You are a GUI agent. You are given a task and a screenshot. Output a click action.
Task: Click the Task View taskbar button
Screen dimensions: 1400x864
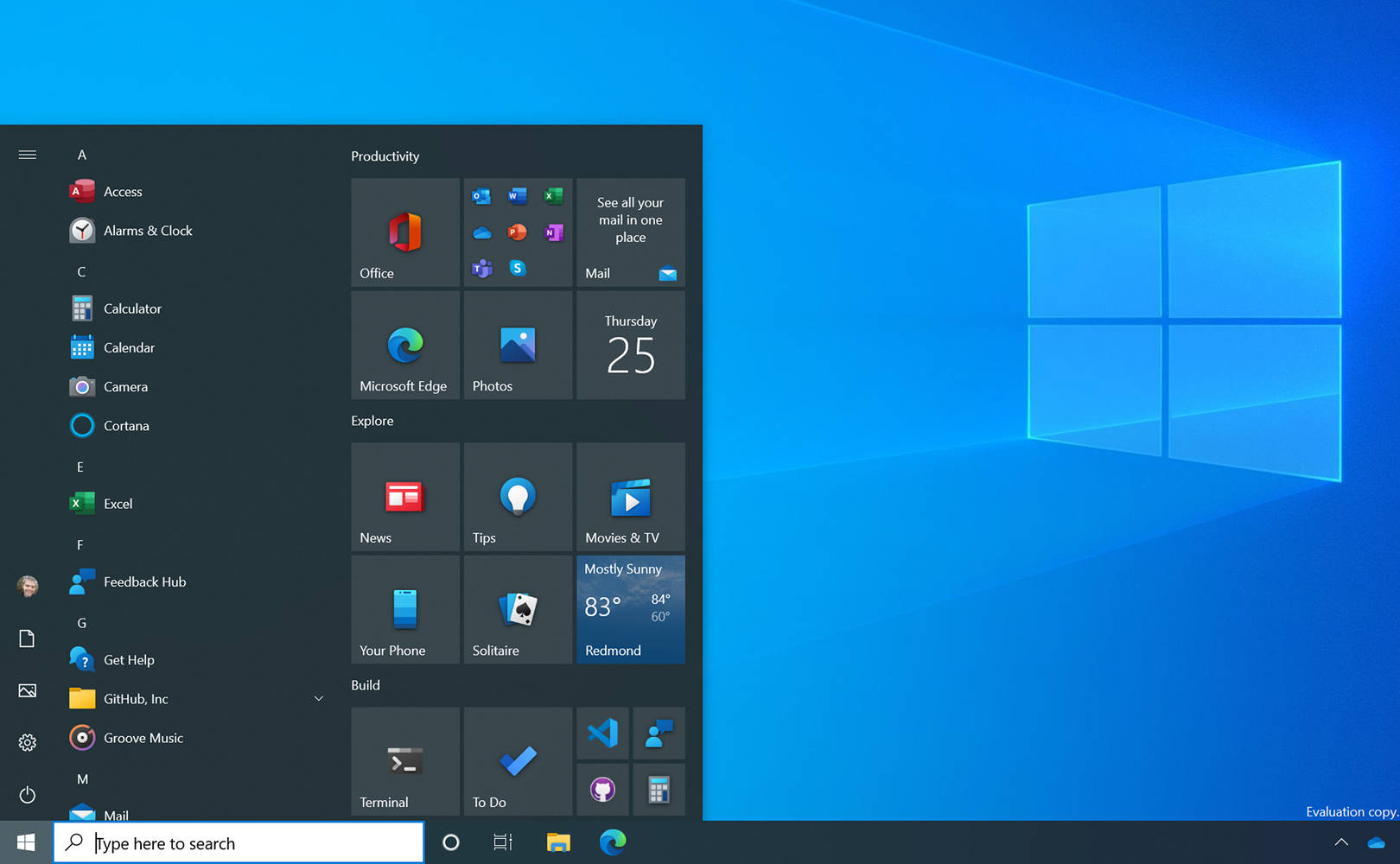click(x=502, y=842)
